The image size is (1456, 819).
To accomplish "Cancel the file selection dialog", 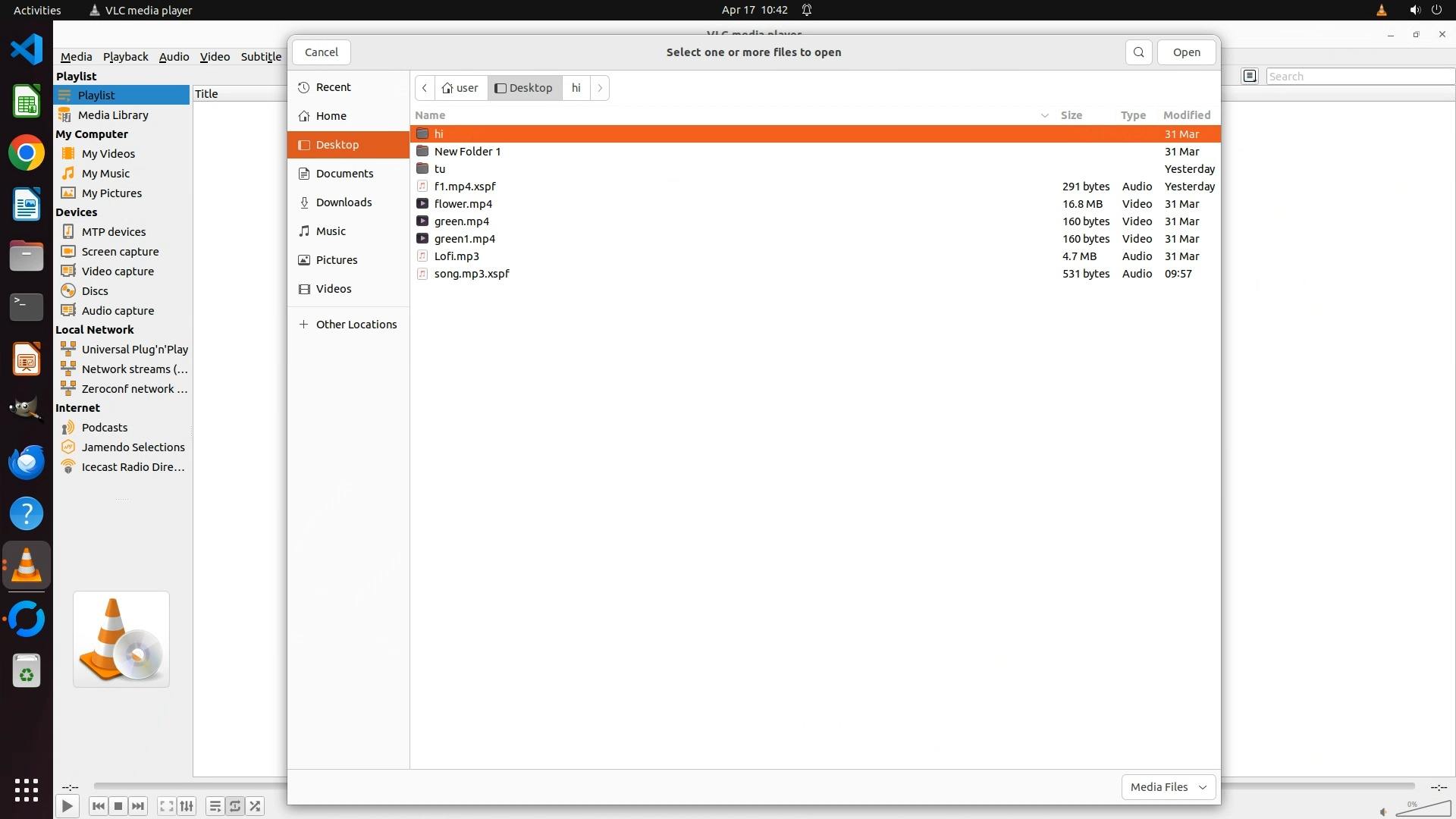I will pos(322,52).
